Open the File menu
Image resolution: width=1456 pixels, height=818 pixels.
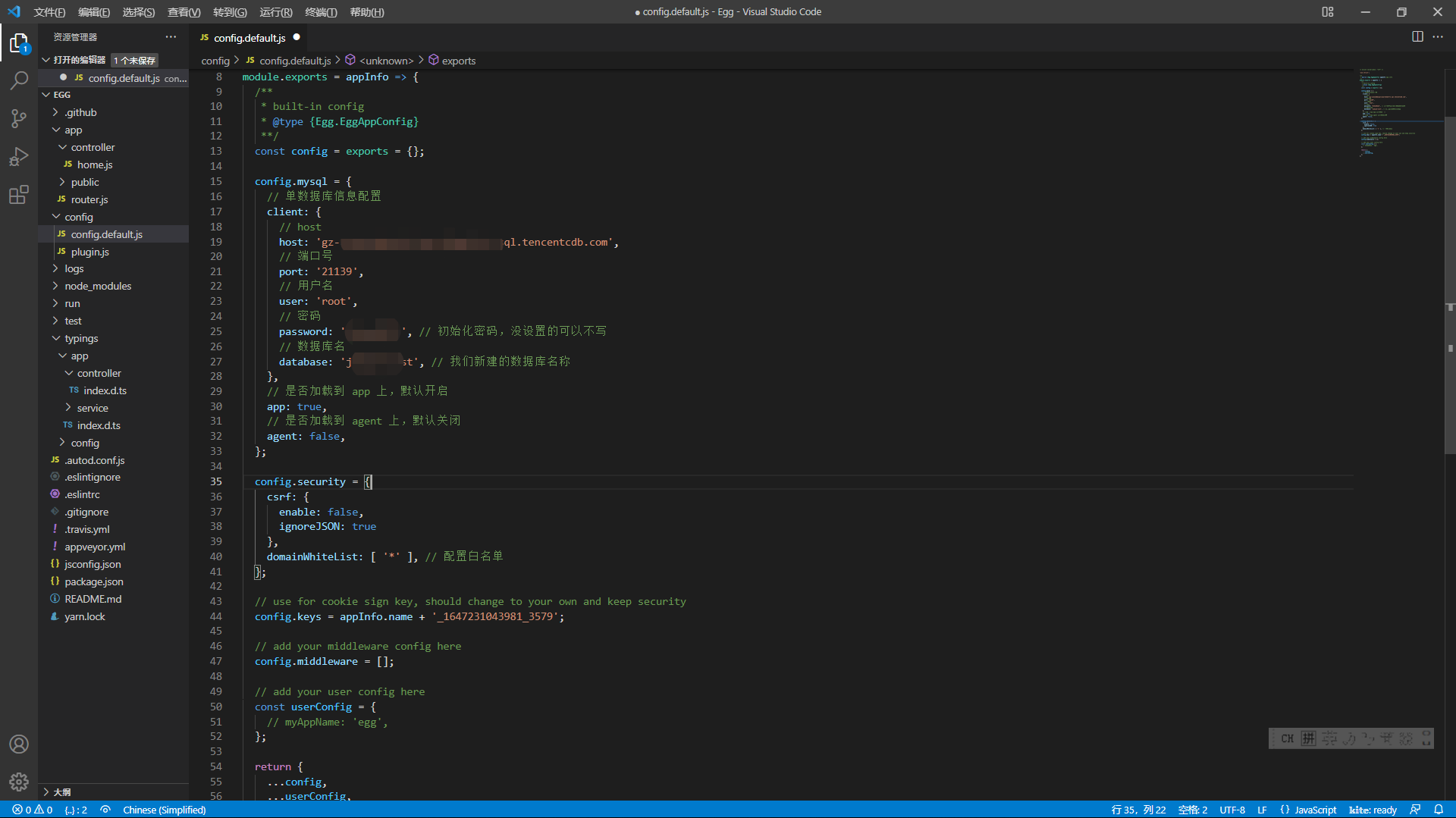tap(49, 12)
